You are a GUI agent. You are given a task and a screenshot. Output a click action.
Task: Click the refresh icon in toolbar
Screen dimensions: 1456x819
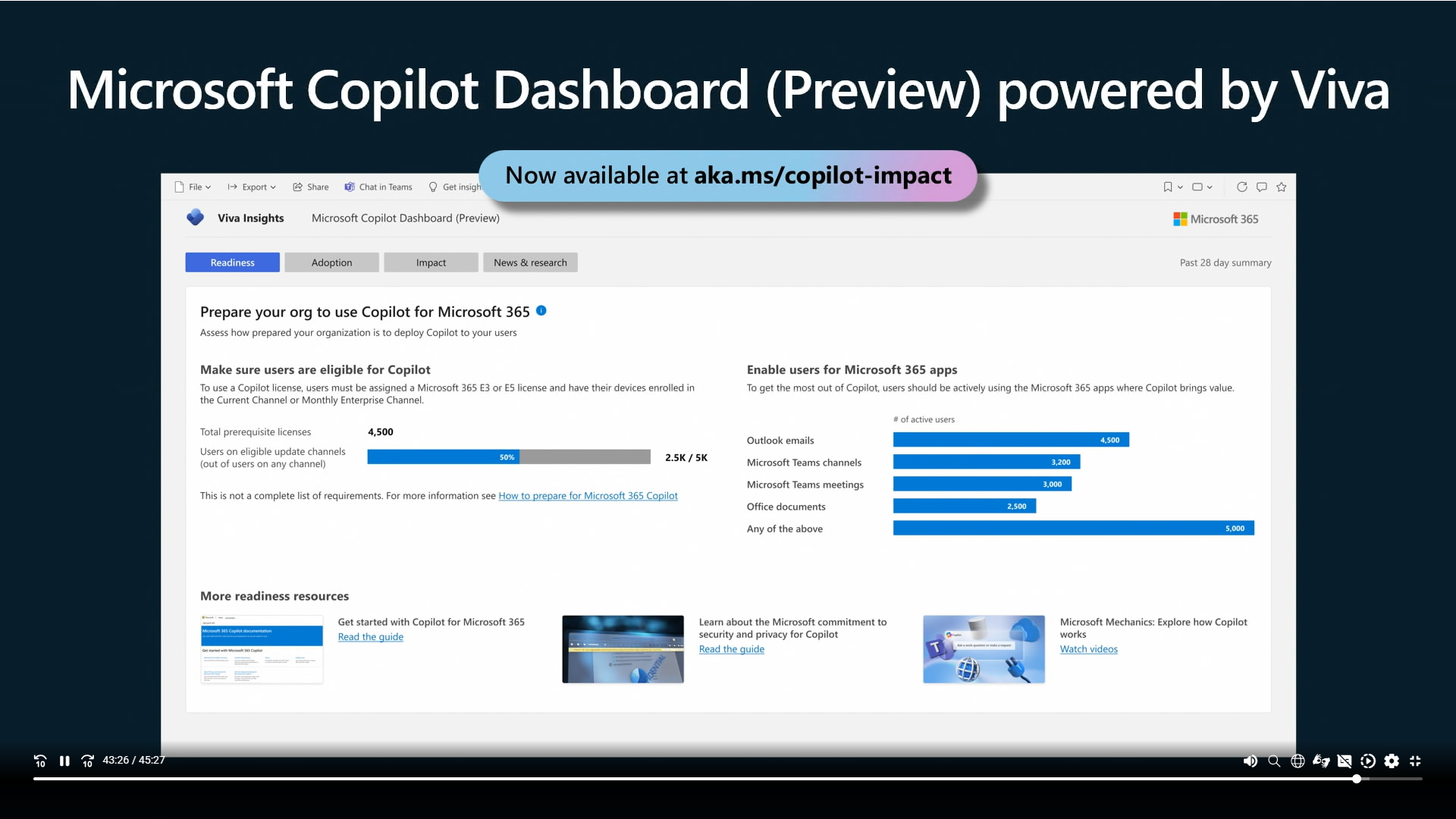point(1243,187)
